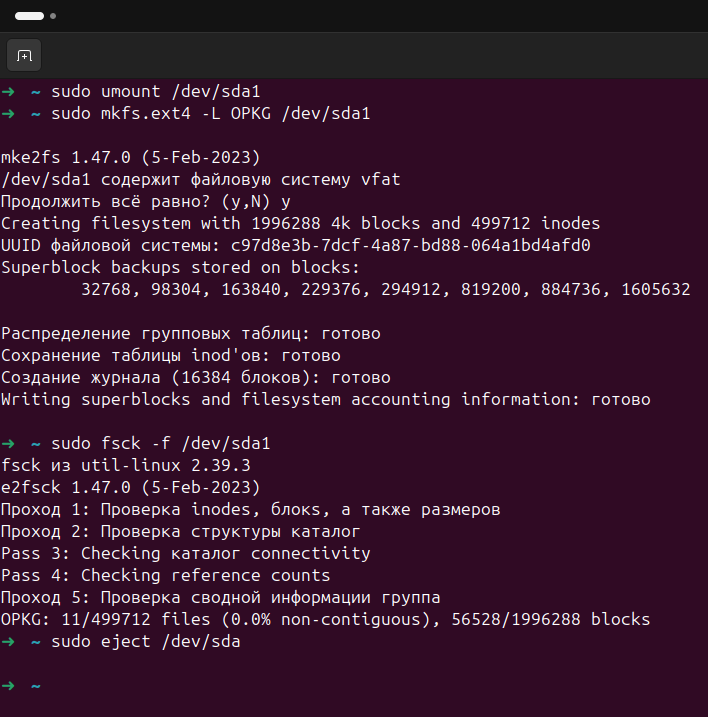Image resolution: width=708 pixels, height=717 pixels.
Task: Click the 'OPKG: 11/499712 files' summary line
Action: tap(325, 619)
